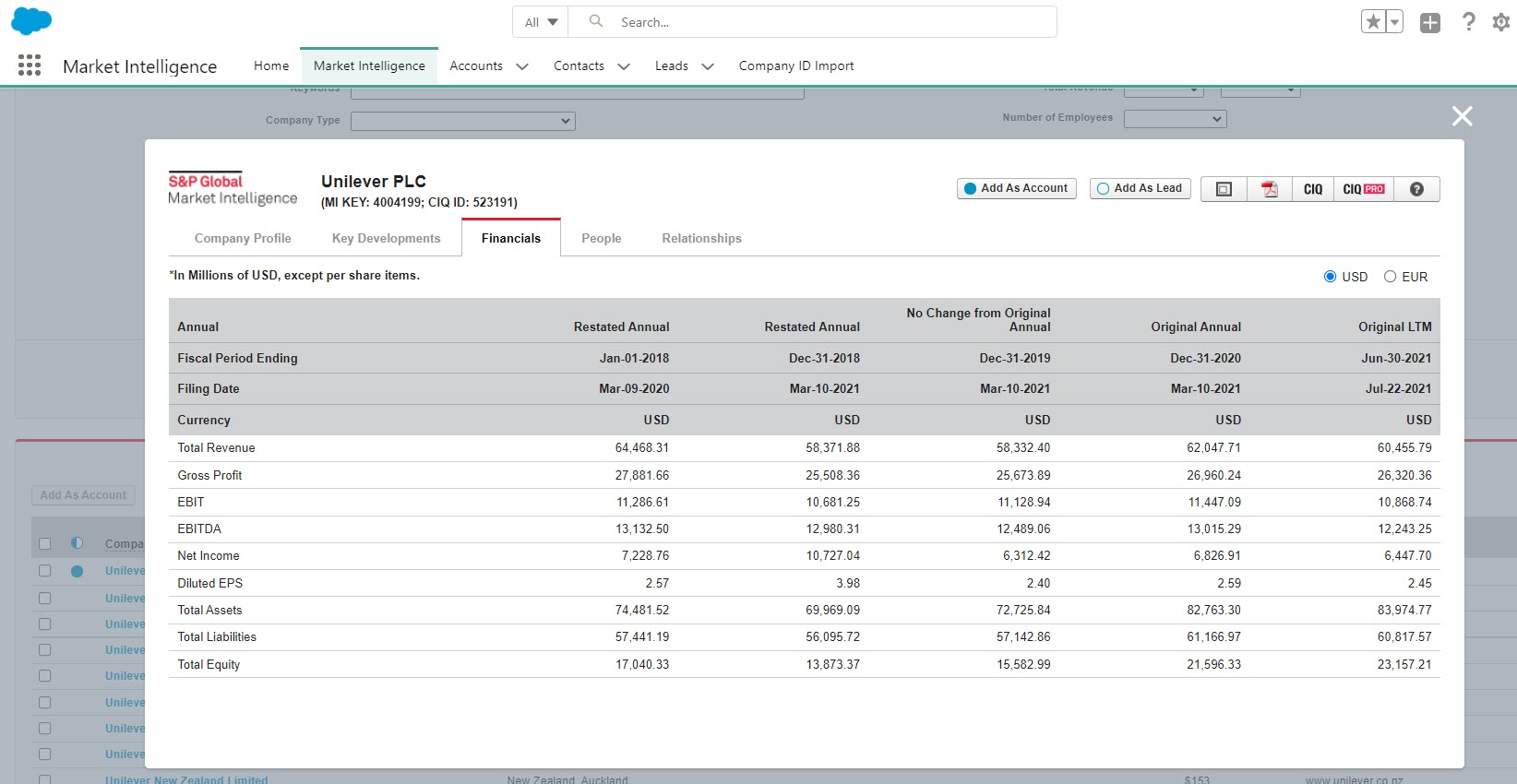Check the first Unilever result row checkbox
1517x784 pixels.
(x=44, y=571)
